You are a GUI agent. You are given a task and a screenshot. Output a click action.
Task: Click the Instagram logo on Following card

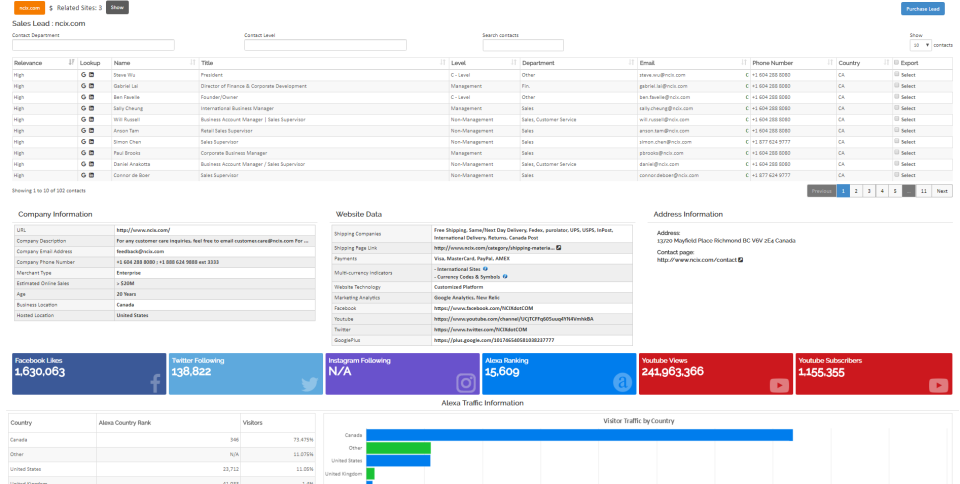click(x=466, y=383)
